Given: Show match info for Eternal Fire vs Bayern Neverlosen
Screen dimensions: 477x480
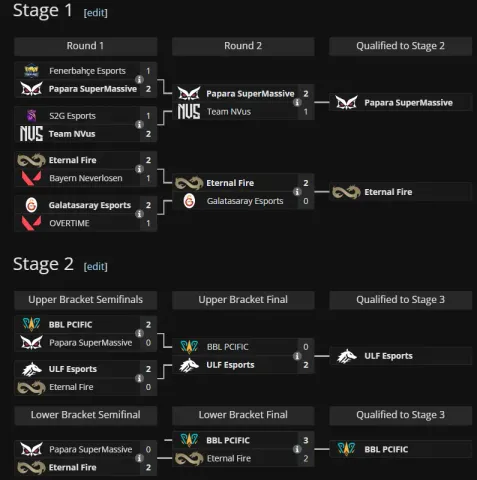Looking at the screenshot, I should click(139, 169).
